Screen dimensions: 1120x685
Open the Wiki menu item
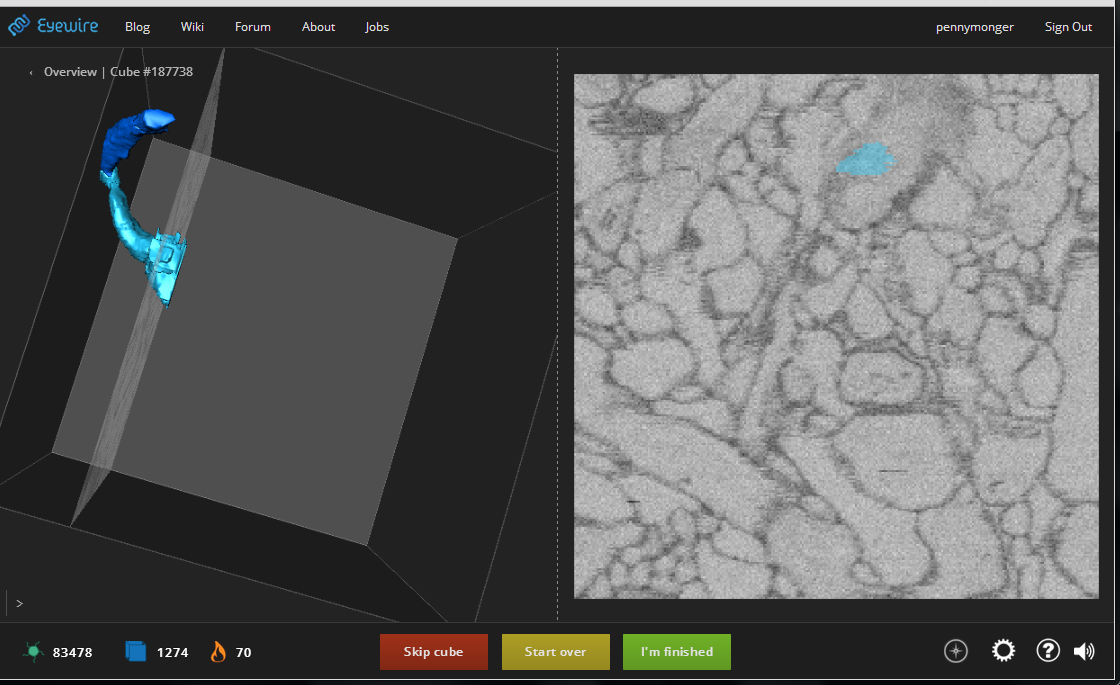[192, 27]
